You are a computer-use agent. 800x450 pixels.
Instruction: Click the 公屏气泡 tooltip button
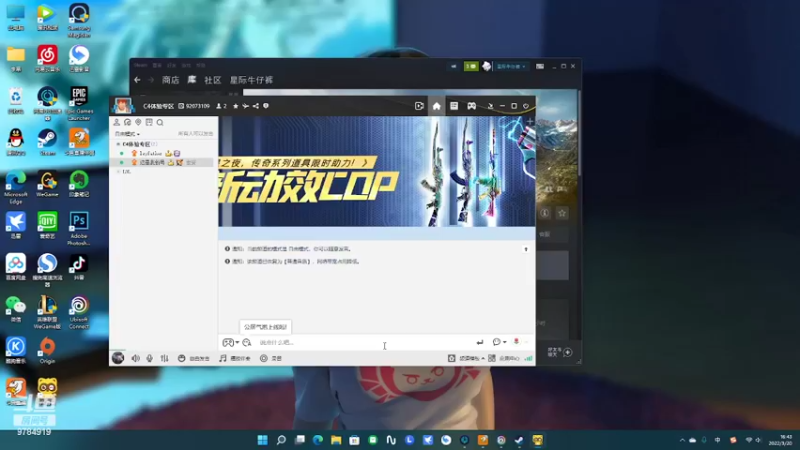point(265,327)
